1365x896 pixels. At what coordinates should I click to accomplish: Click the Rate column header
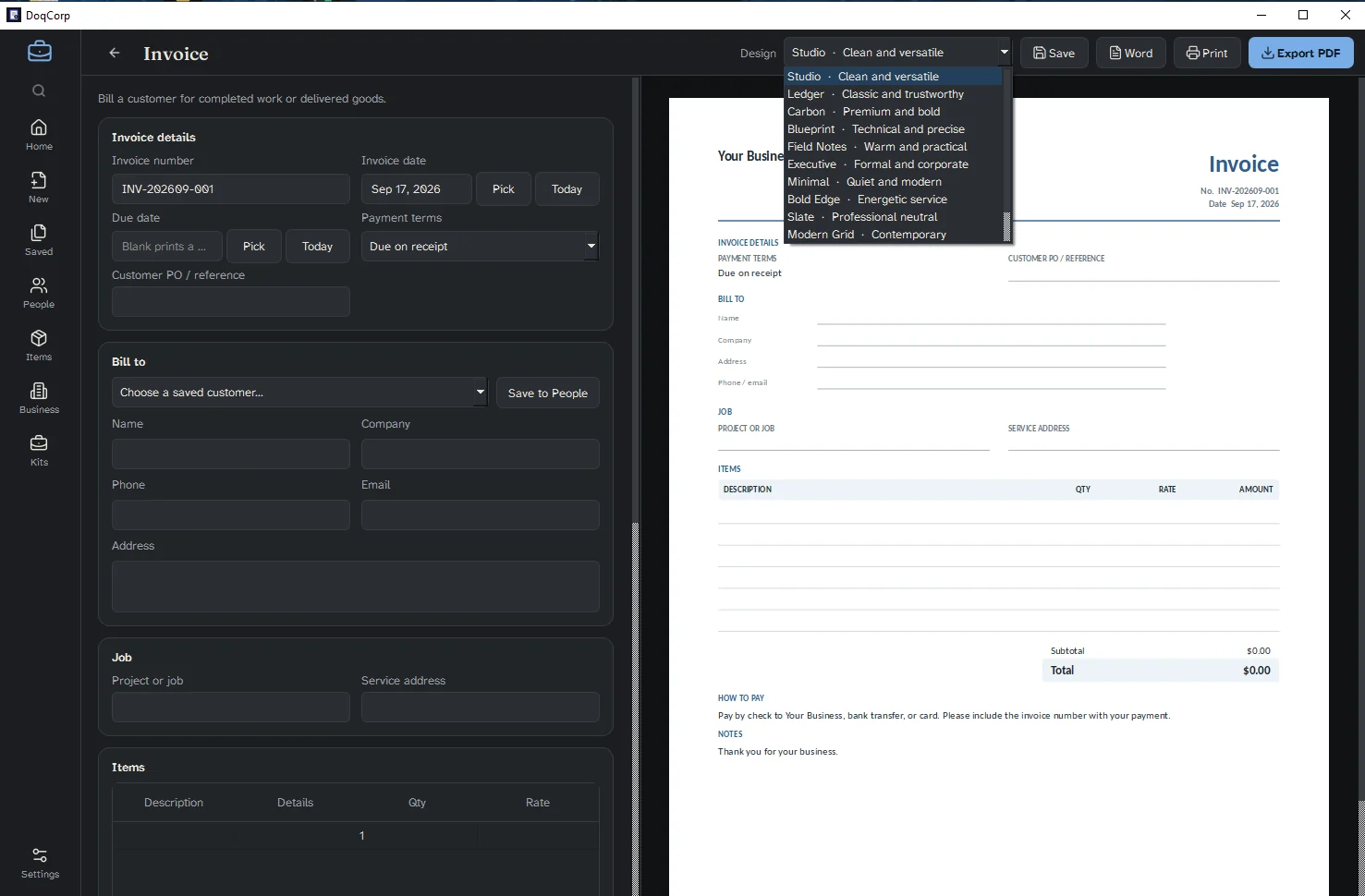point(538,803)
